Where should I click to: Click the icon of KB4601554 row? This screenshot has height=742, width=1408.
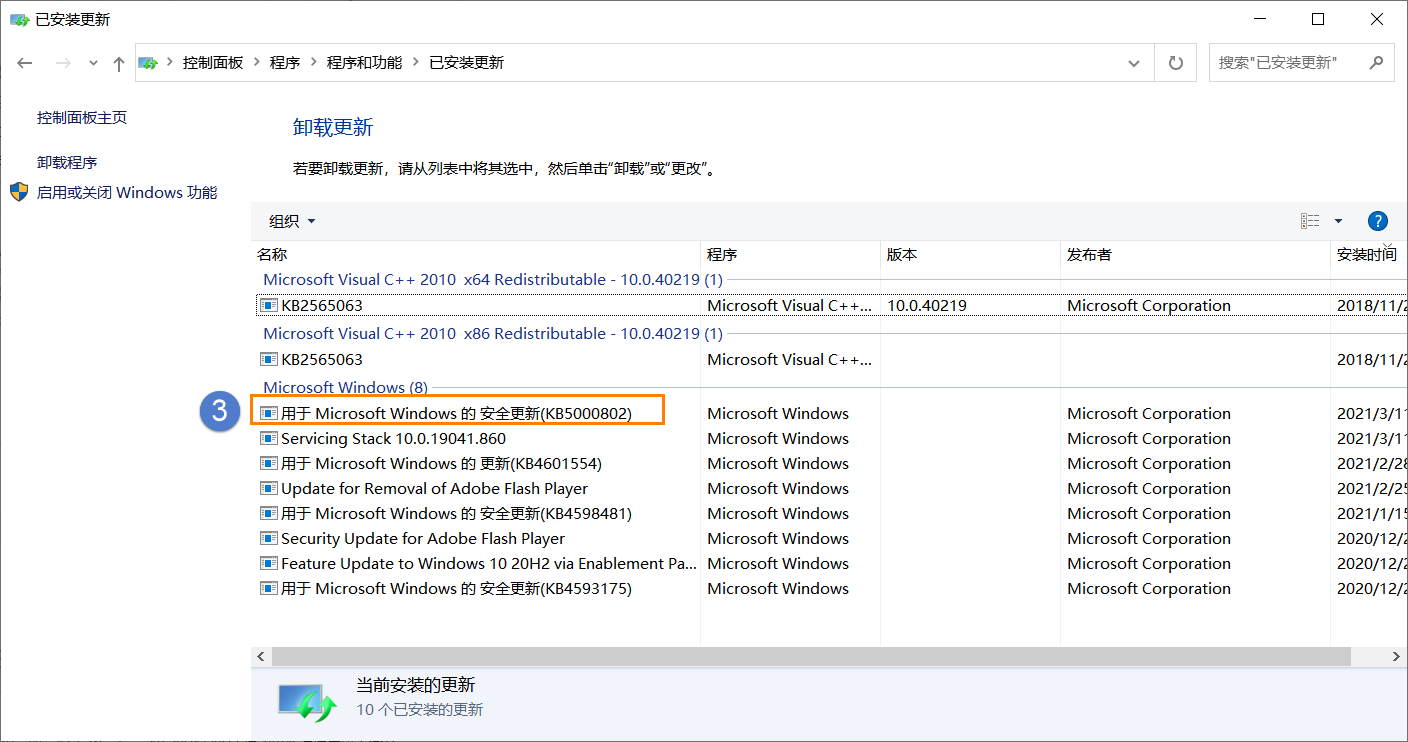click(268, 463)
